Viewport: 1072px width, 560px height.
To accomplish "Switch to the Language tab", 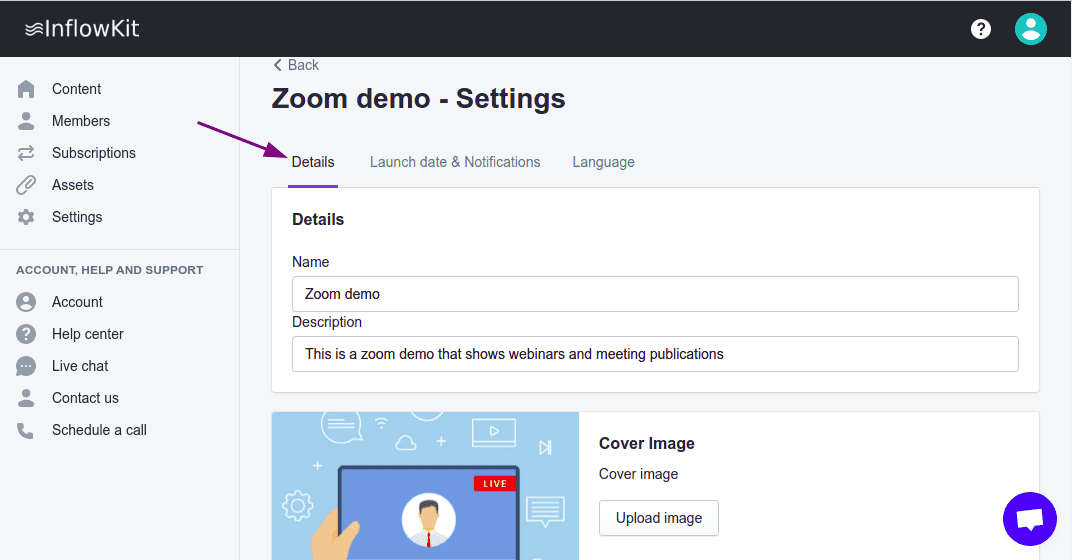I will pyautogui.click(x=603, y=162).
